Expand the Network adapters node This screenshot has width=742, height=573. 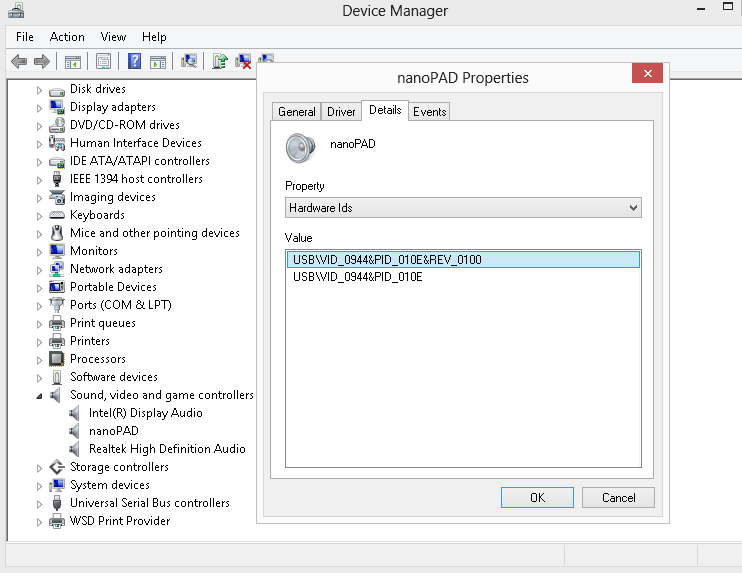[40, 270]
